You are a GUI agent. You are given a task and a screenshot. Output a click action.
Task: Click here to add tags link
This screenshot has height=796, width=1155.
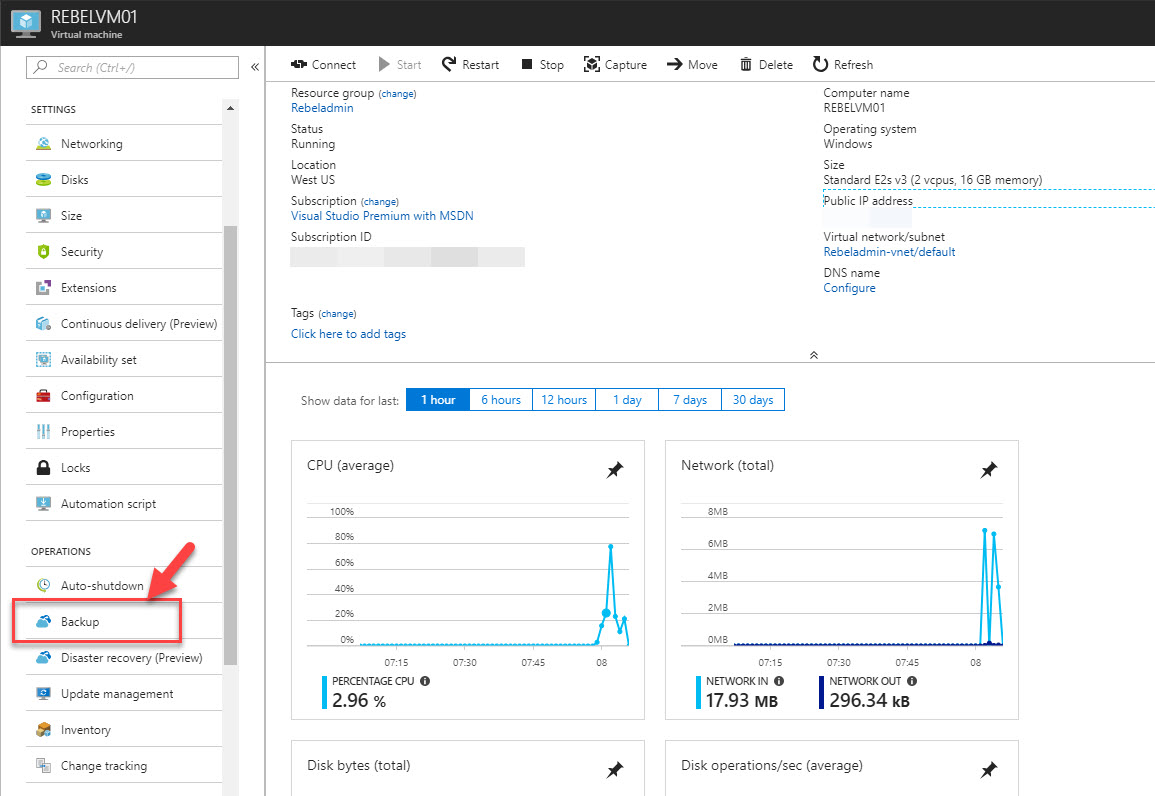pos(348,334)
